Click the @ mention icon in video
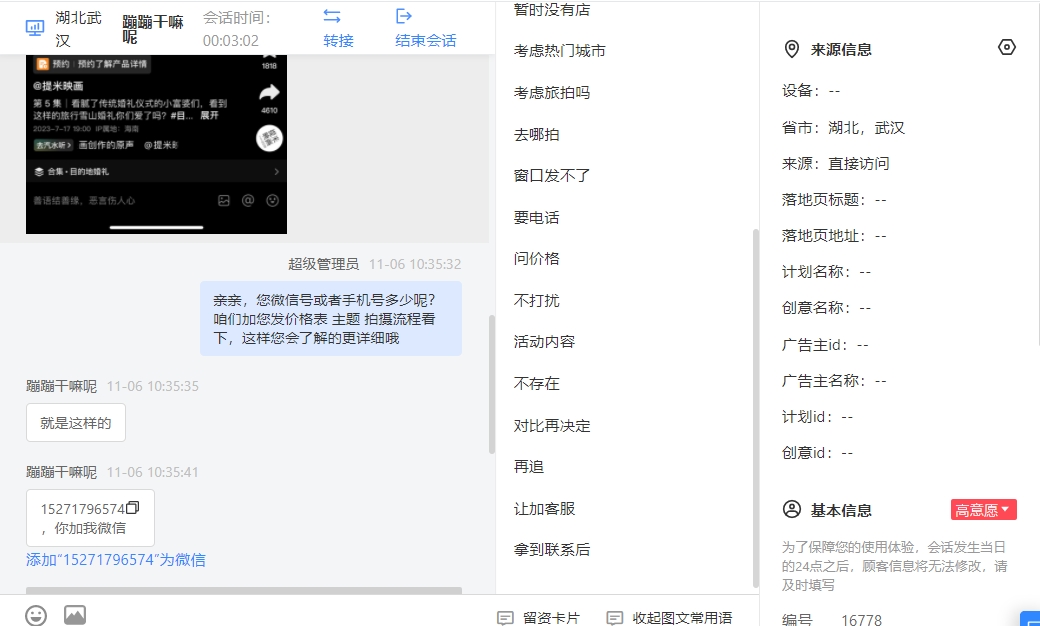The width and height of the screenshot is (1040, 626). (x=248, y=200)
